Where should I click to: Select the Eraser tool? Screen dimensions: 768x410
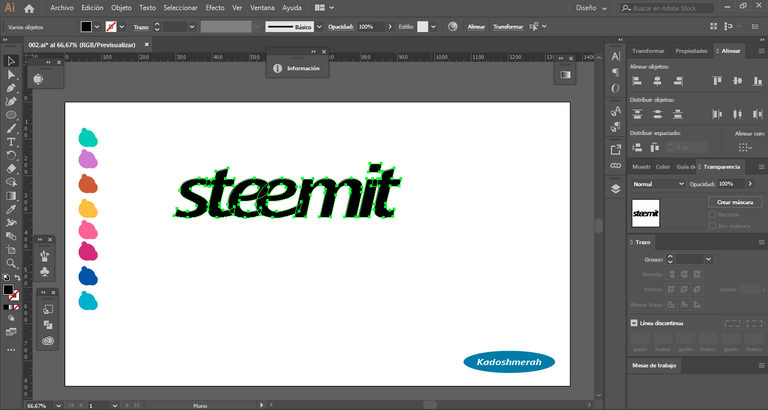pos(11,169)
